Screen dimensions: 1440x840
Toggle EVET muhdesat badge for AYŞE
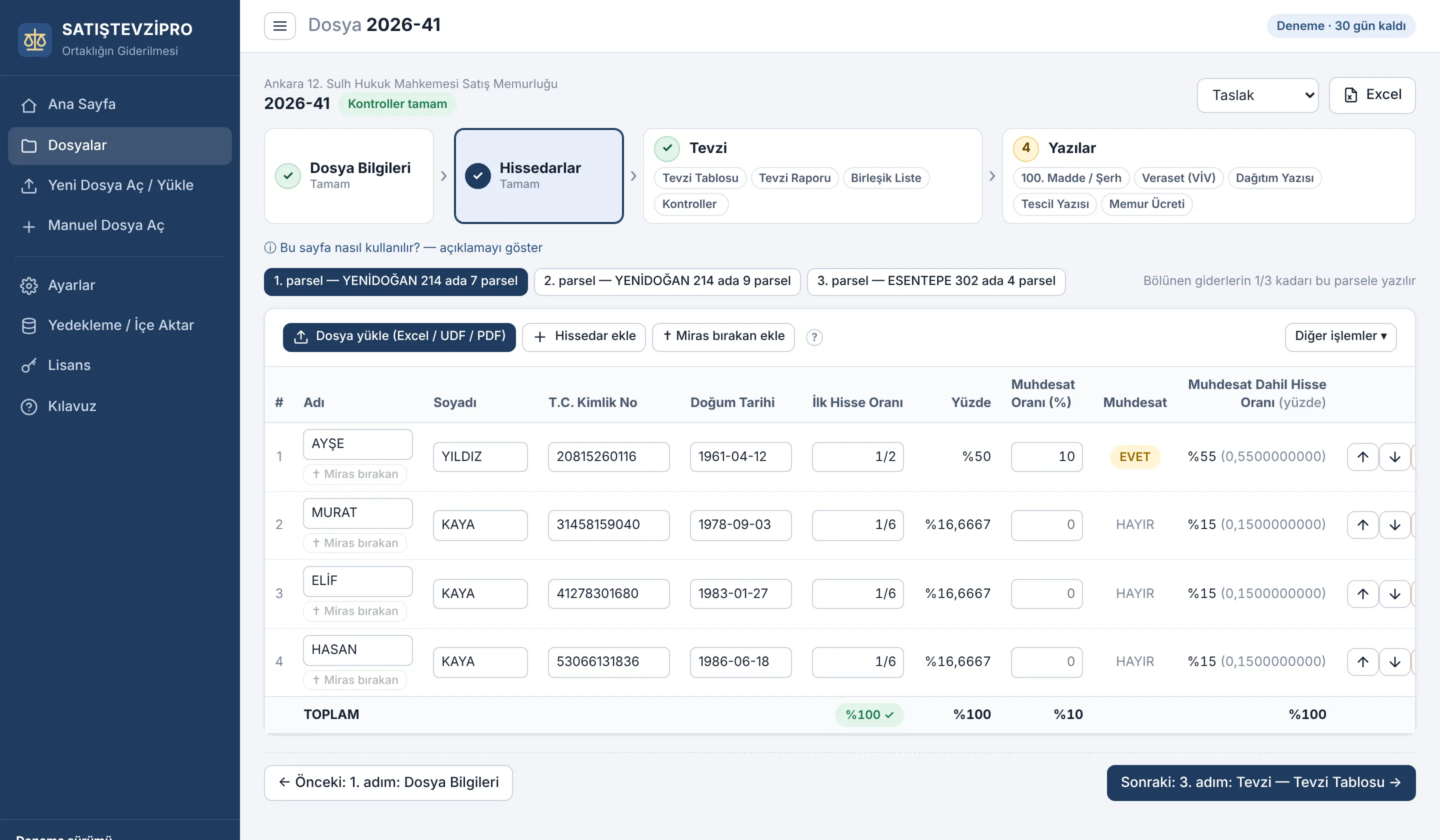coord(1135,456)
